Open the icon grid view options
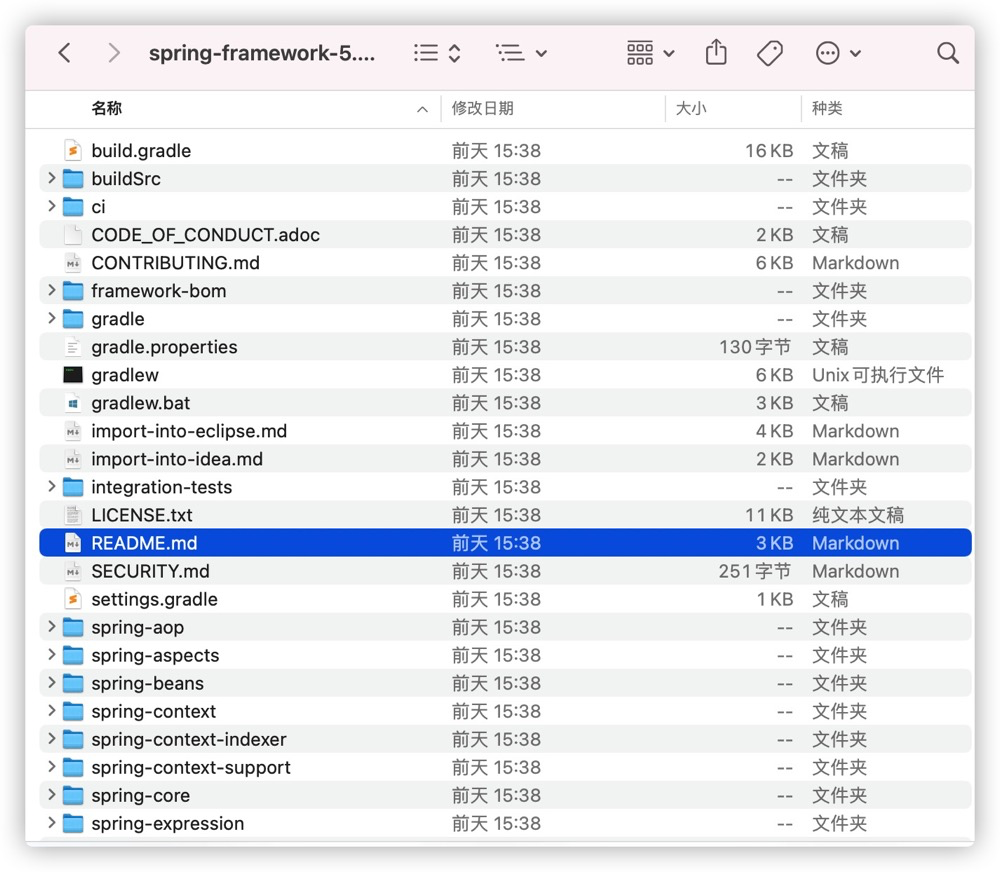The image size is (1000, 872). [650, 53]
